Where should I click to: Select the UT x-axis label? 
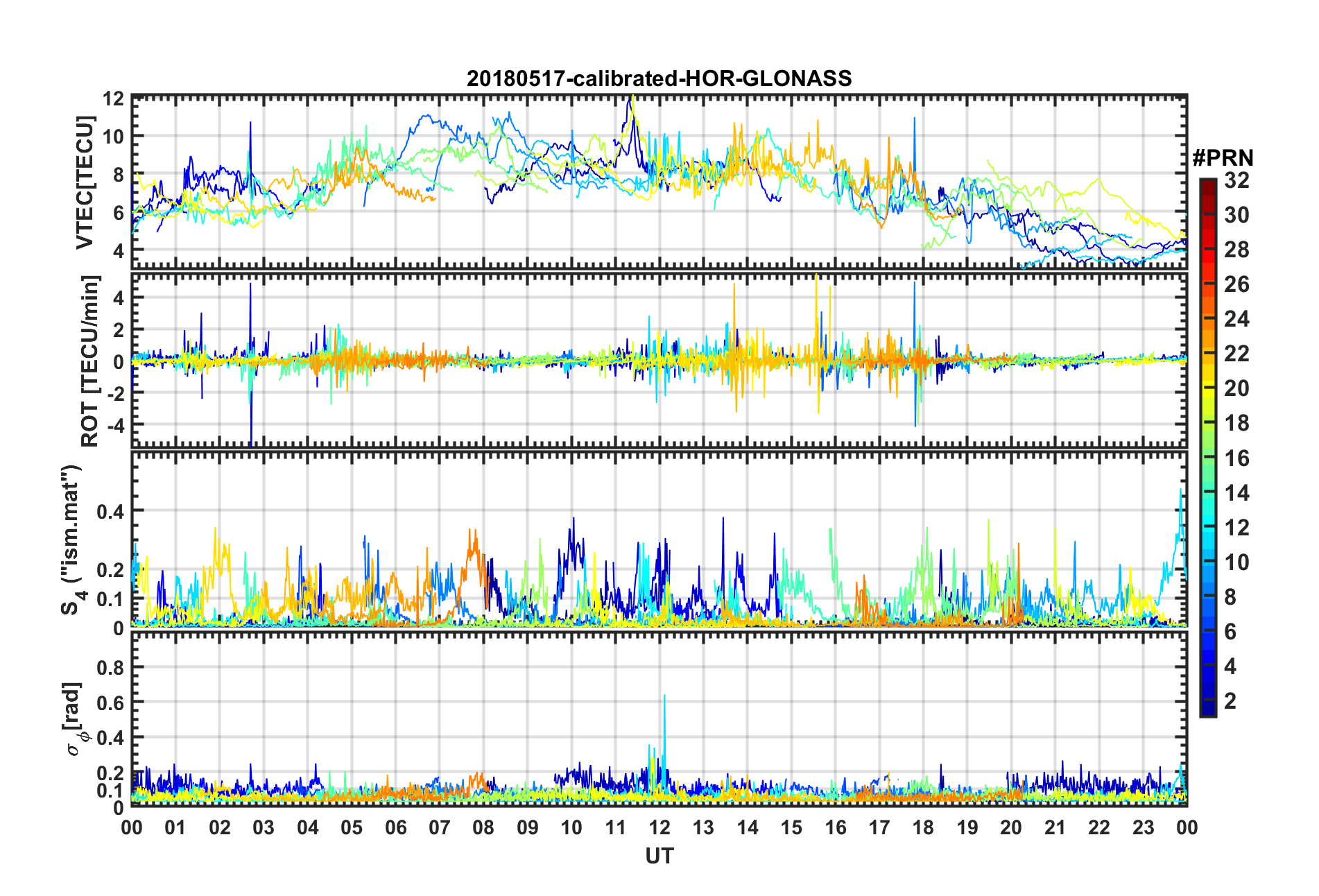pyautogui.click(x=659, y=856)
